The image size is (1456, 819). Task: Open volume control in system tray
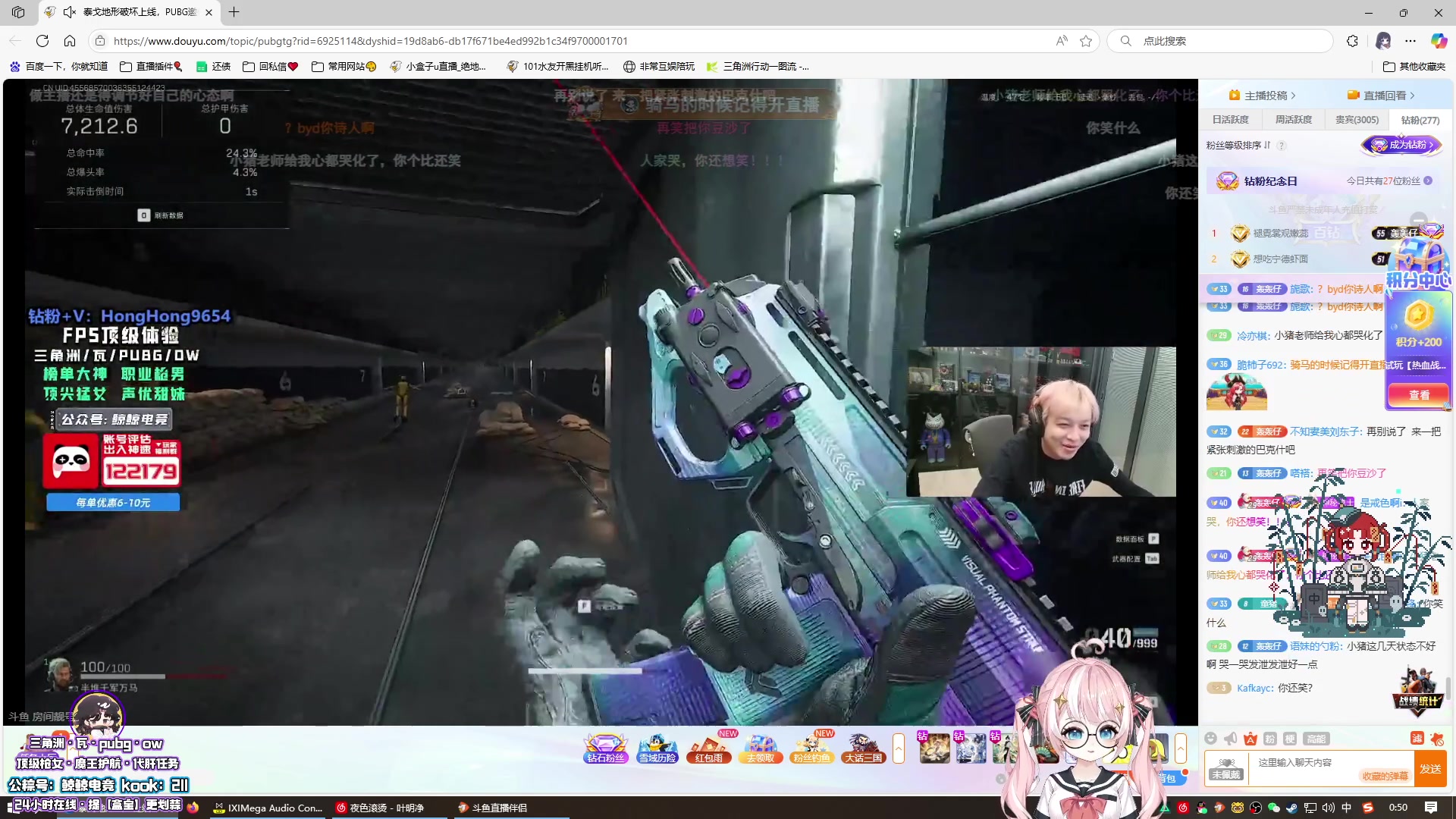[1329, 808]
